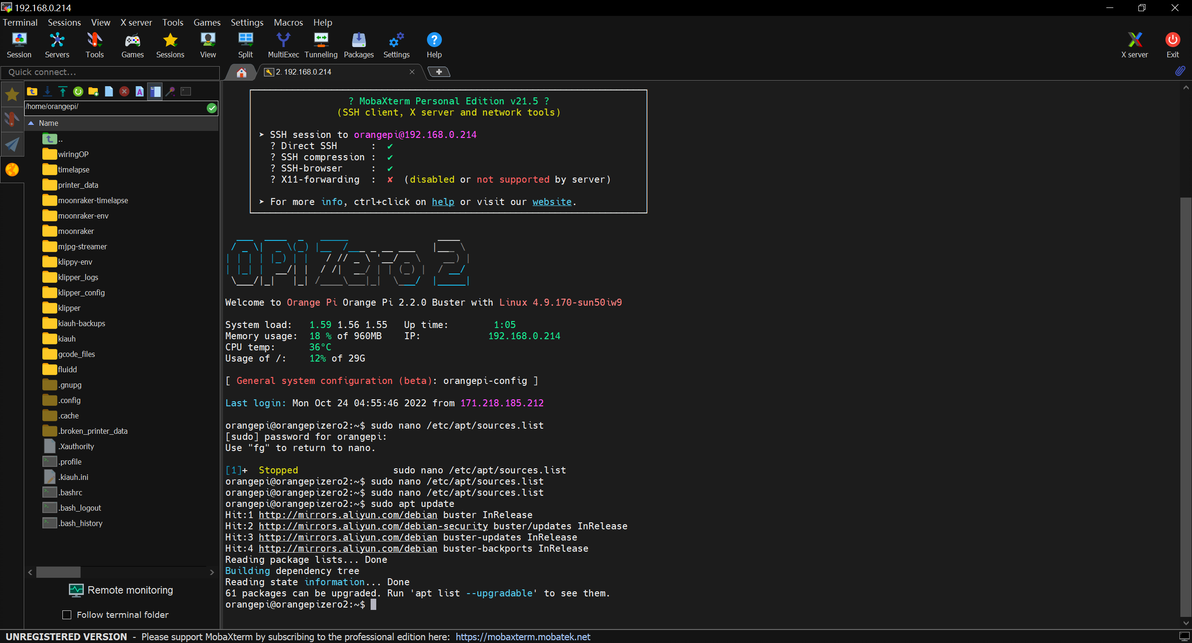Open the Servers toolbar icon
The height and width of the screenshot is (643, 1192).
57,44
